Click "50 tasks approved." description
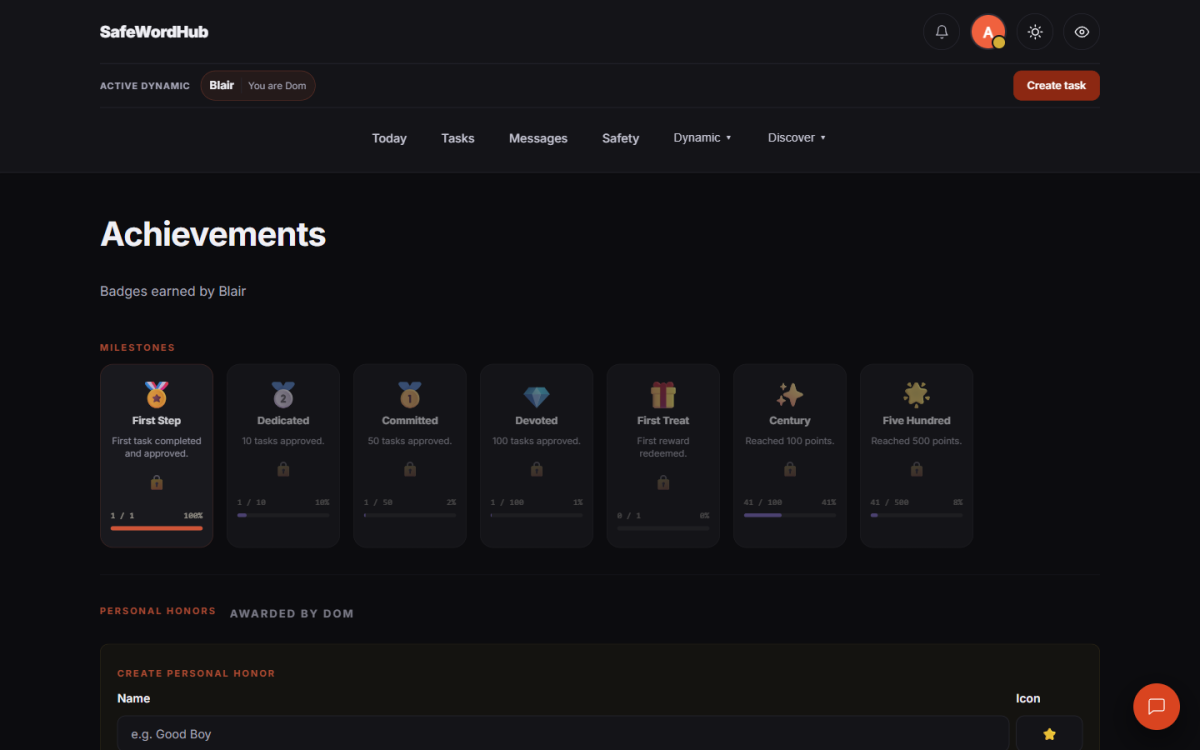This screenshot has width=1200, height=750. click(410, 441)
